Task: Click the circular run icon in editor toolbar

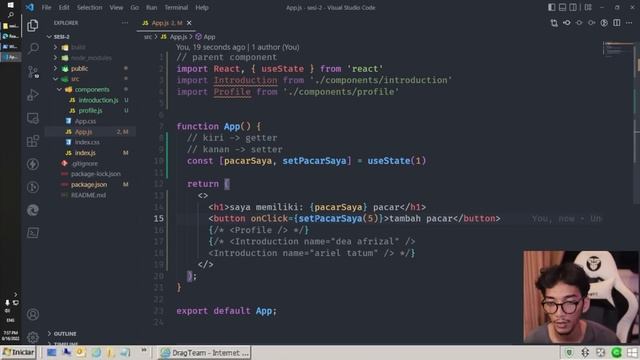Action: click(604, 23)
